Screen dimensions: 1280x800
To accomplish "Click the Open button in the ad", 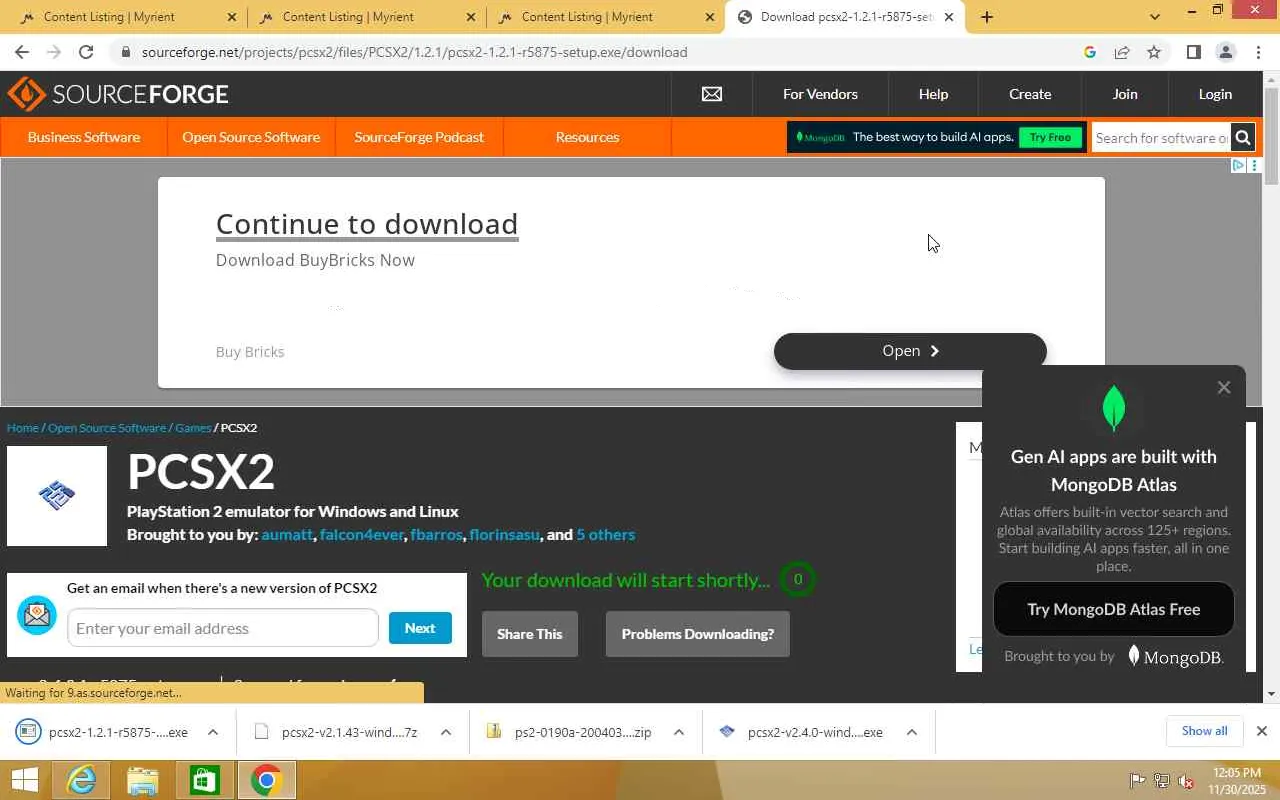I will pos(910,351).
